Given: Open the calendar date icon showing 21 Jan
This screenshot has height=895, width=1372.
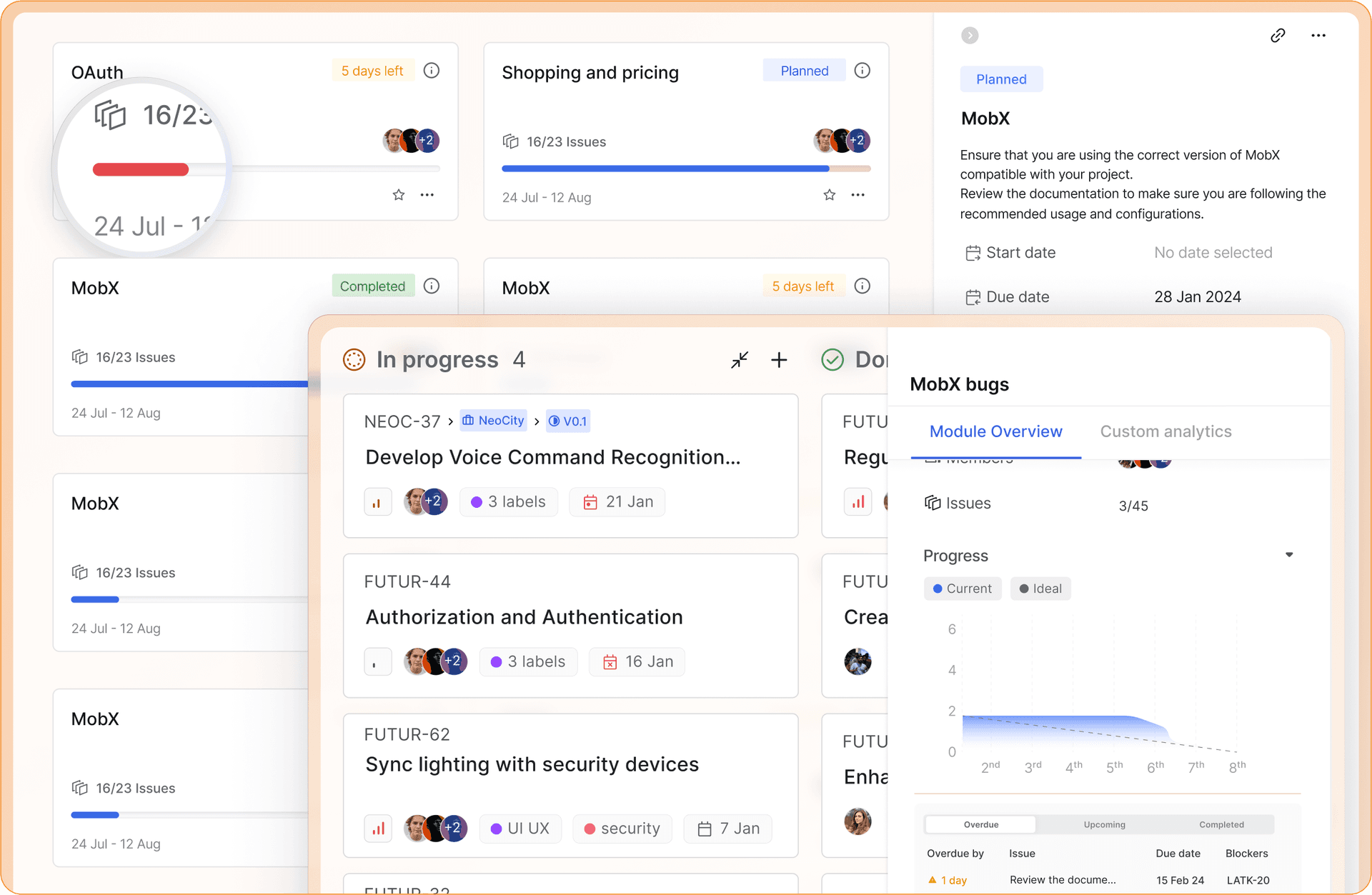Looking at the screenshot, I should tap(590, 501).
